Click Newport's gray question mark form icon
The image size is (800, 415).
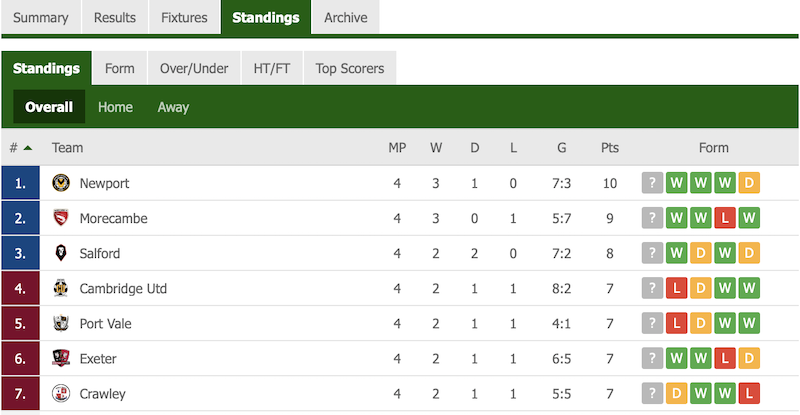(x=652, y=183)
